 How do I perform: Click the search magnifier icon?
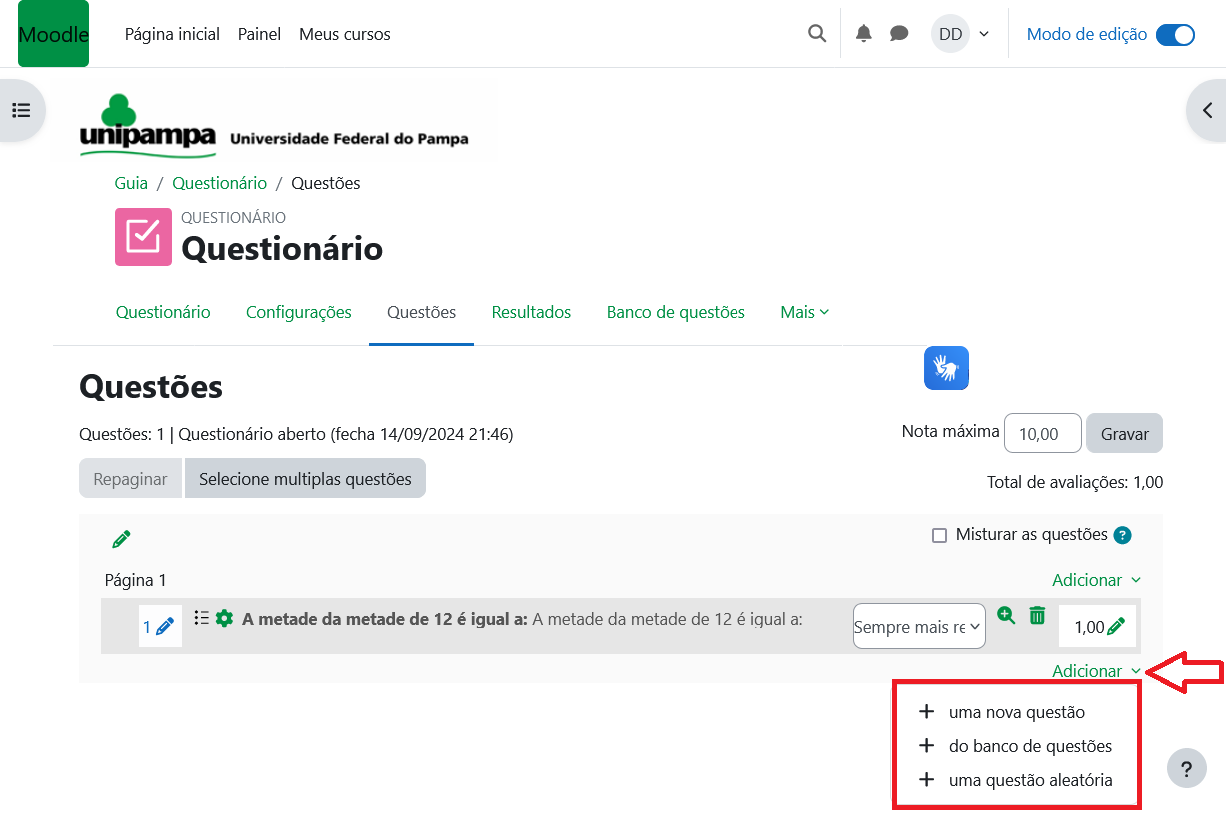(817, 34)
